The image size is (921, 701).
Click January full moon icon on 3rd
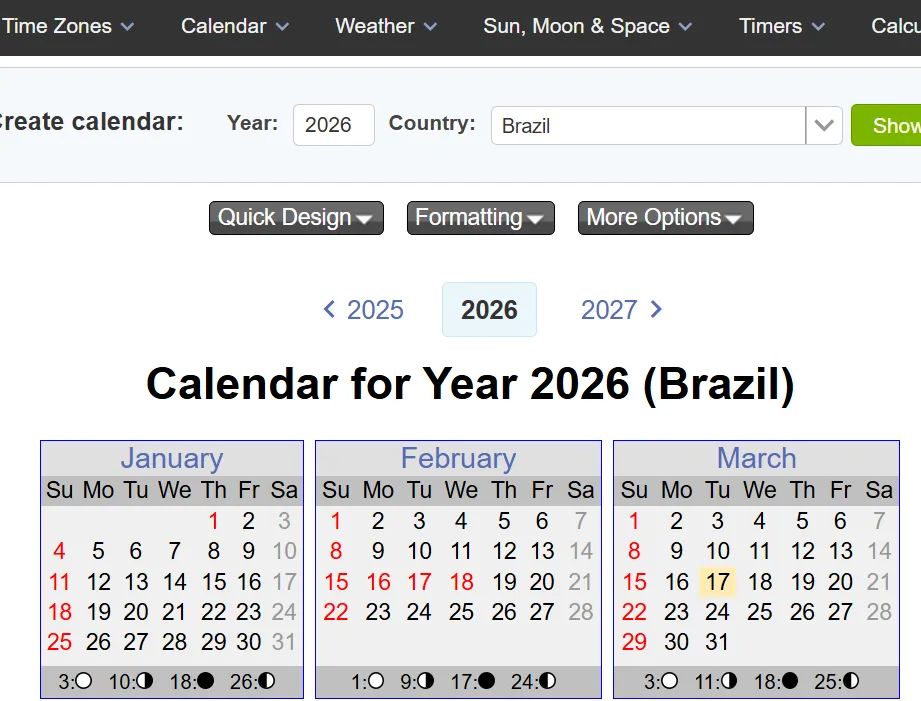(x=83, y=681)
